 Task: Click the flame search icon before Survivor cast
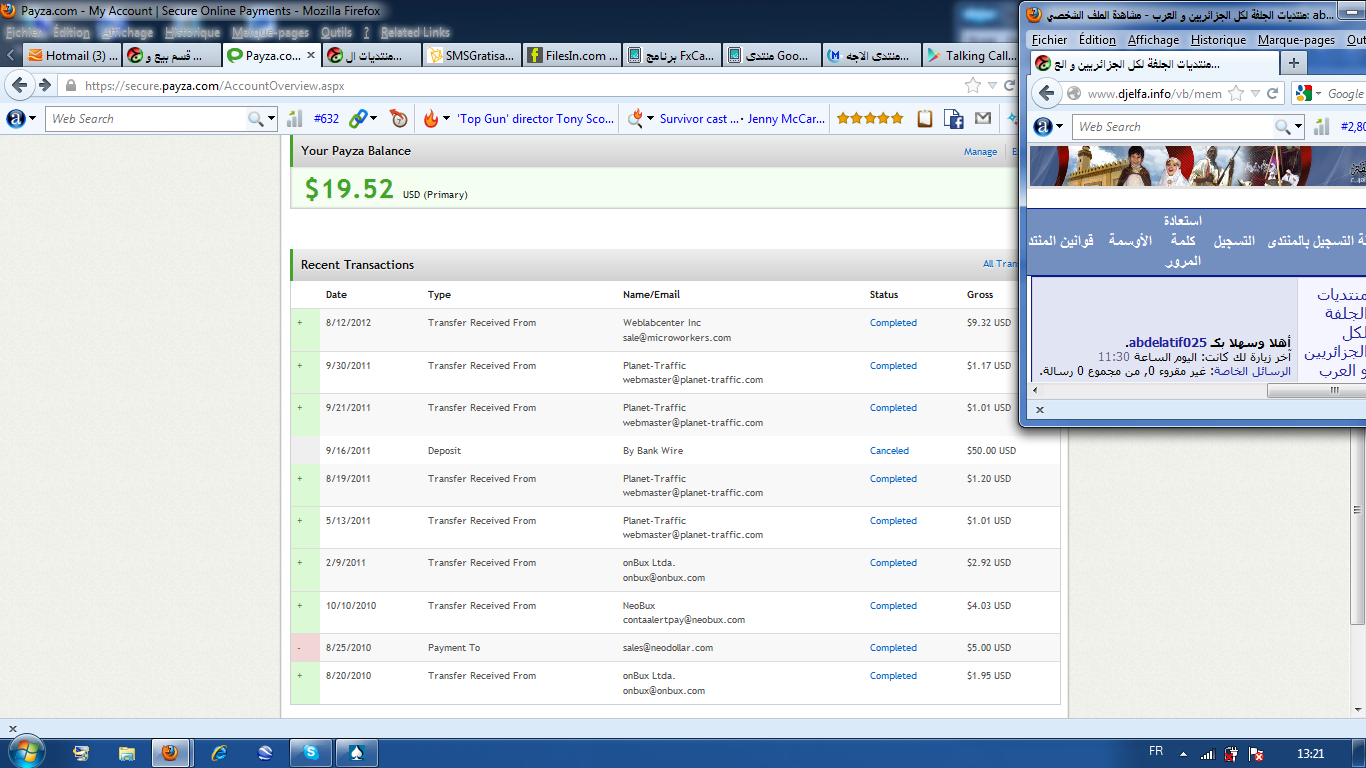(x=634, y=119)
